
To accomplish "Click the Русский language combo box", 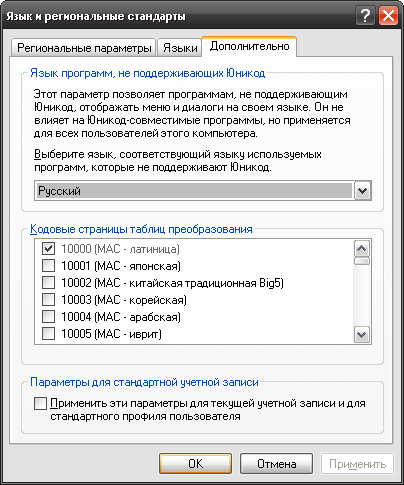I will [203, 191].
